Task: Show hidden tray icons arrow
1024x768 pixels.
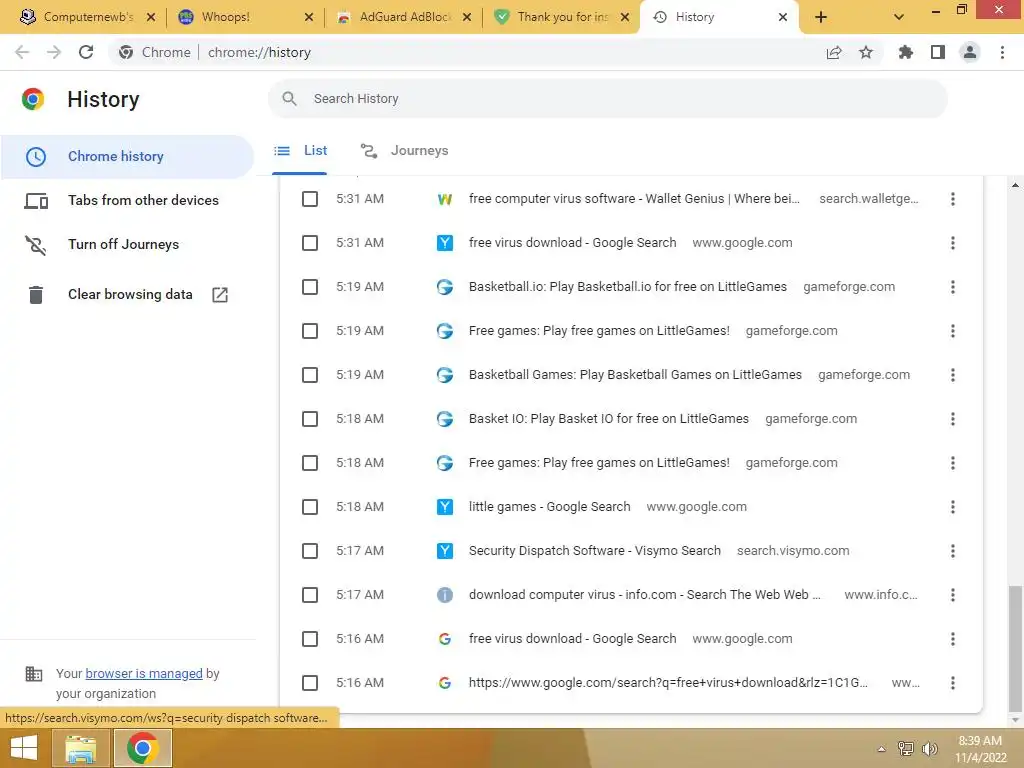Action: (882, 749)
